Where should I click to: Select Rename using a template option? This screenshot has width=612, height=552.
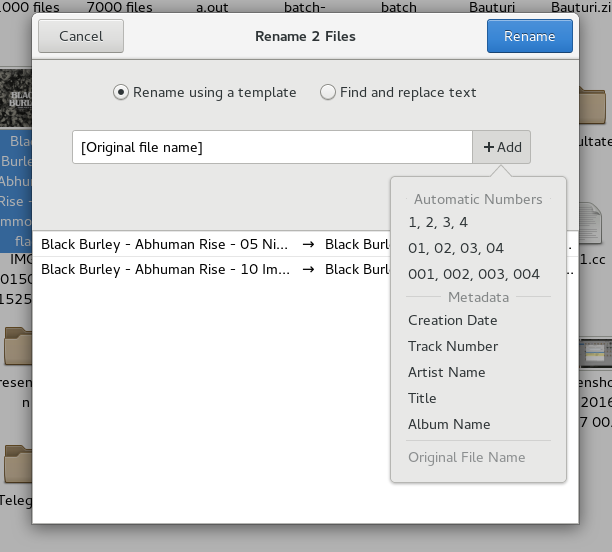pos(122,92)
